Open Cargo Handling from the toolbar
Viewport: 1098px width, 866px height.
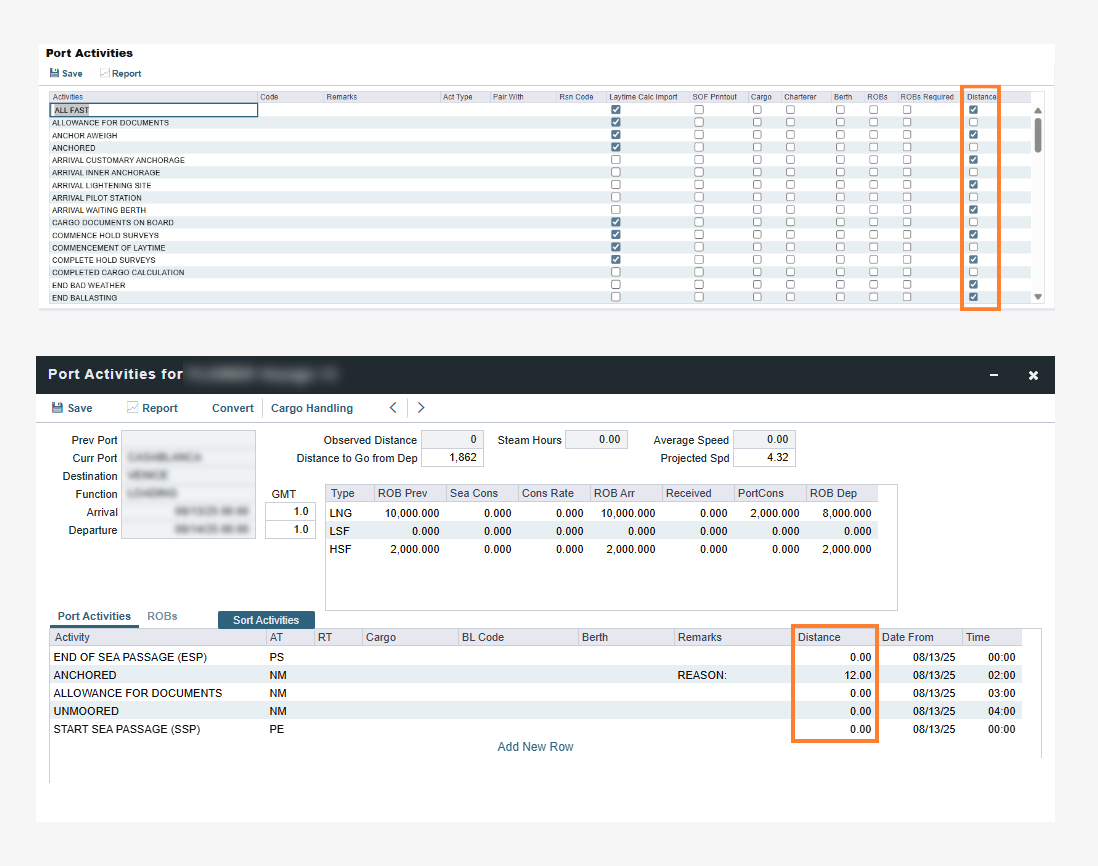[311, 408]
